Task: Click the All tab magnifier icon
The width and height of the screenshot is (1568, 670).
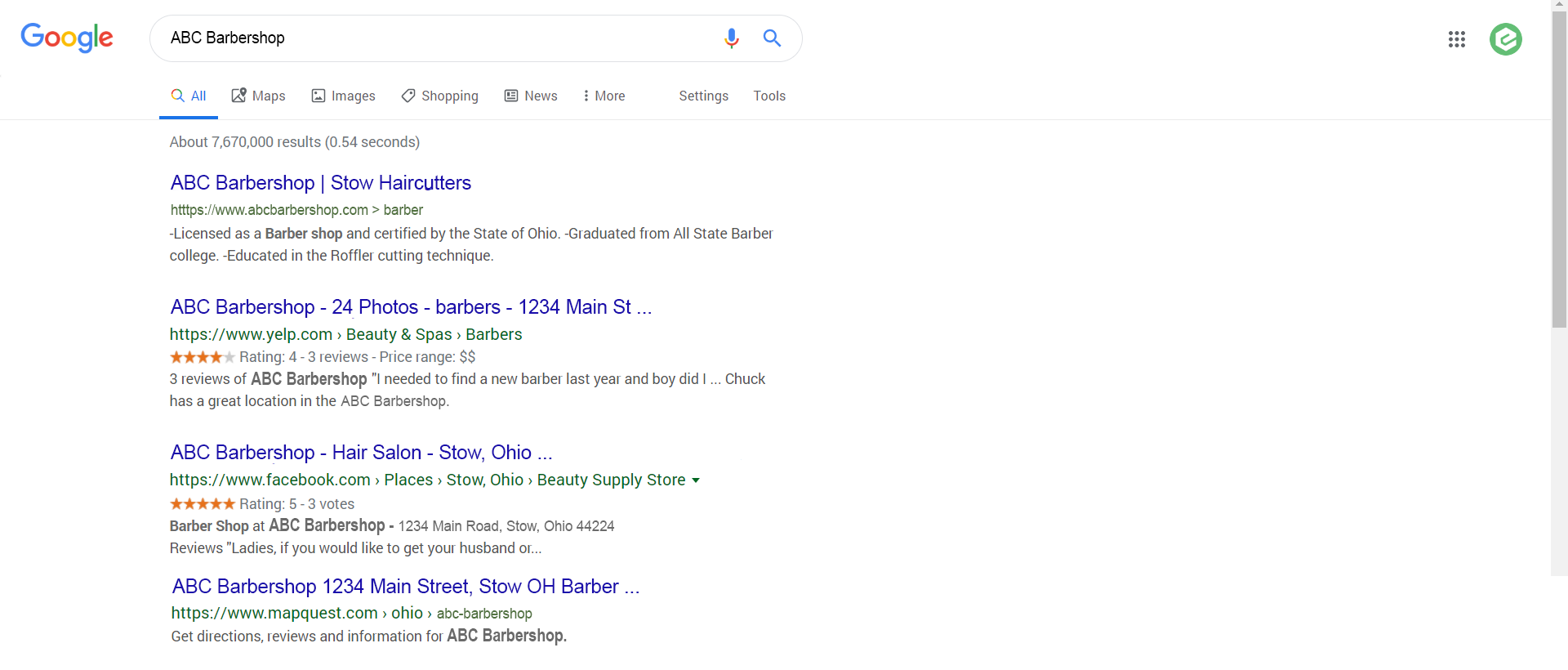Action: point(177,96)
